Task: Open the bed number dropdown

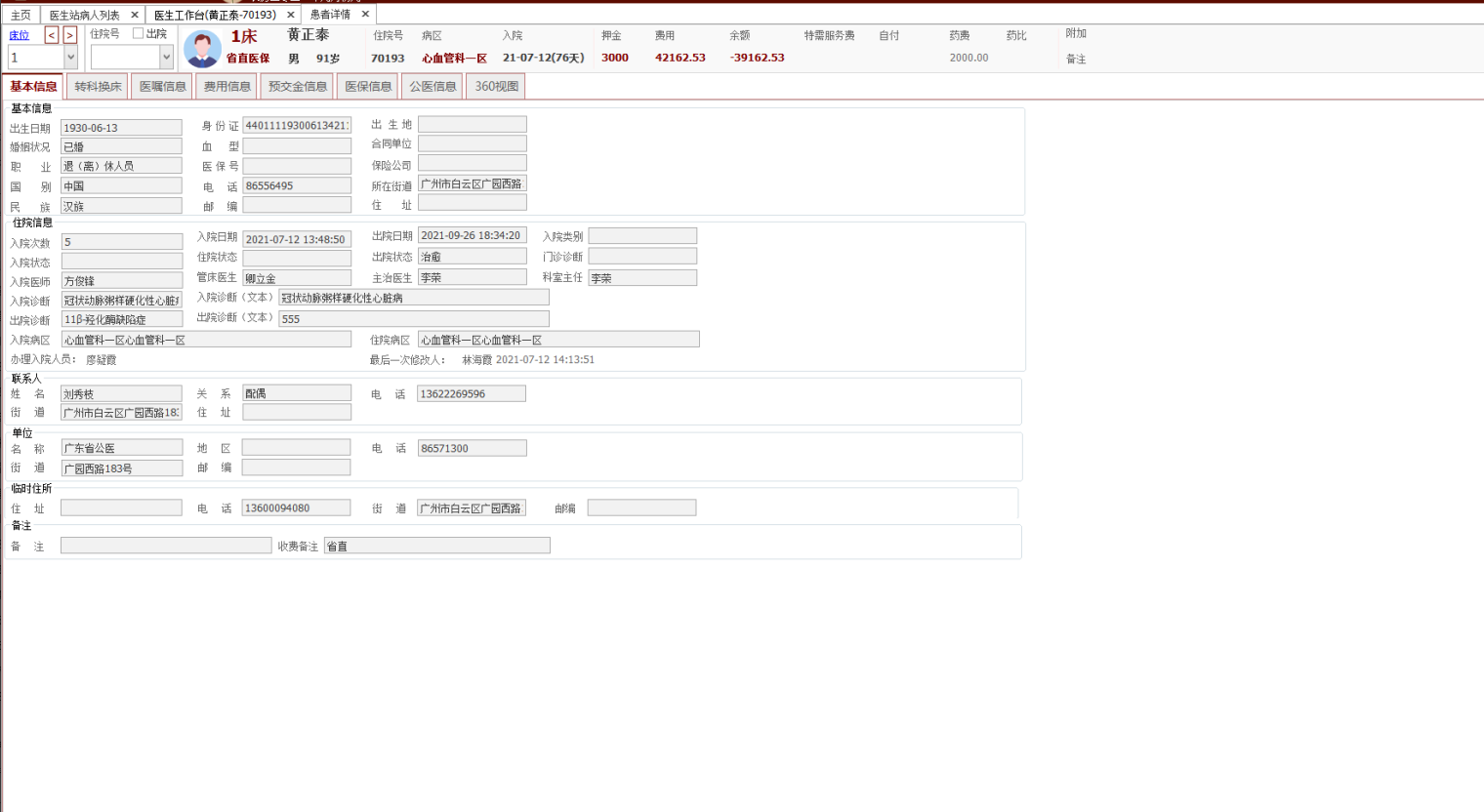Action: 70,58
